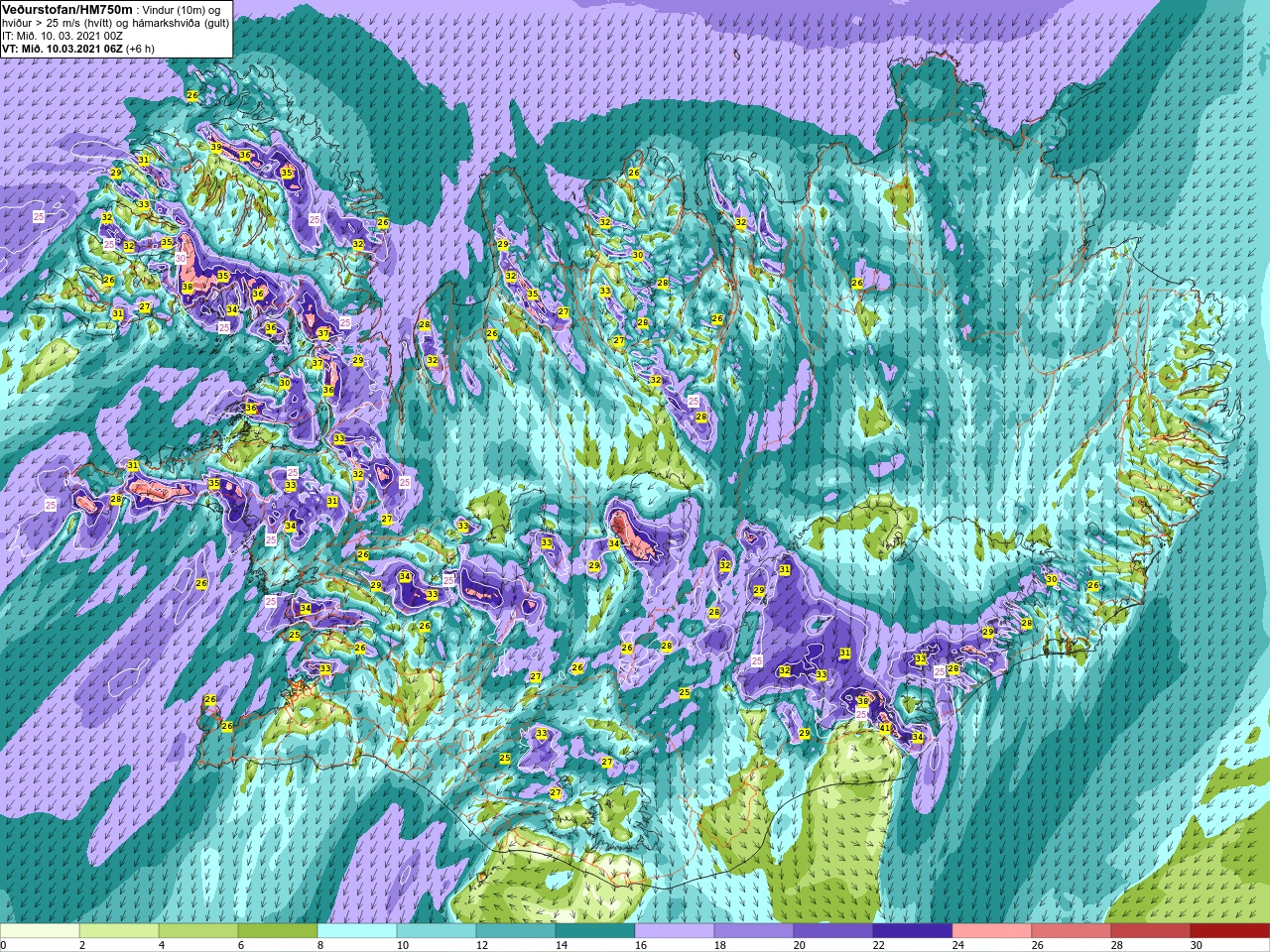The image size is (1270, 952).
Task: Select the 4–6 m/s green legend swatch
Action: pos(198,931)
